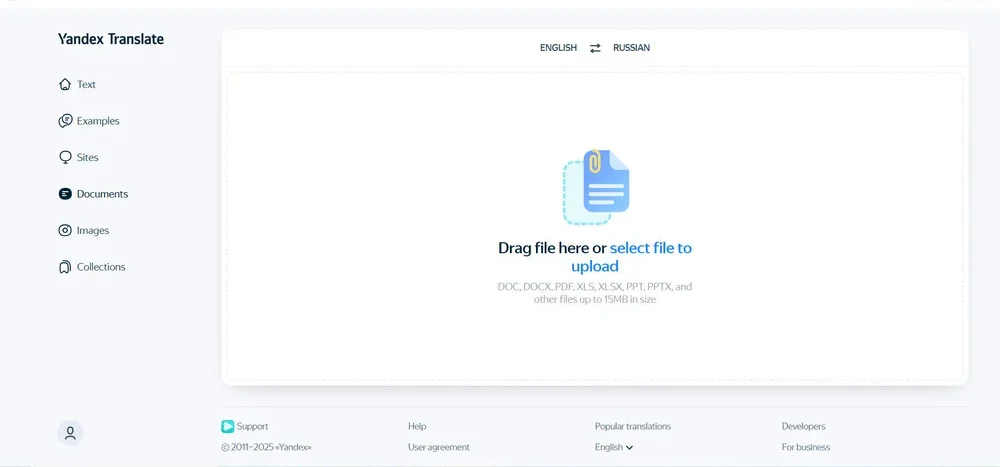
Task: Click the Examples speech bubble icon
Action: tap(65, 121)
